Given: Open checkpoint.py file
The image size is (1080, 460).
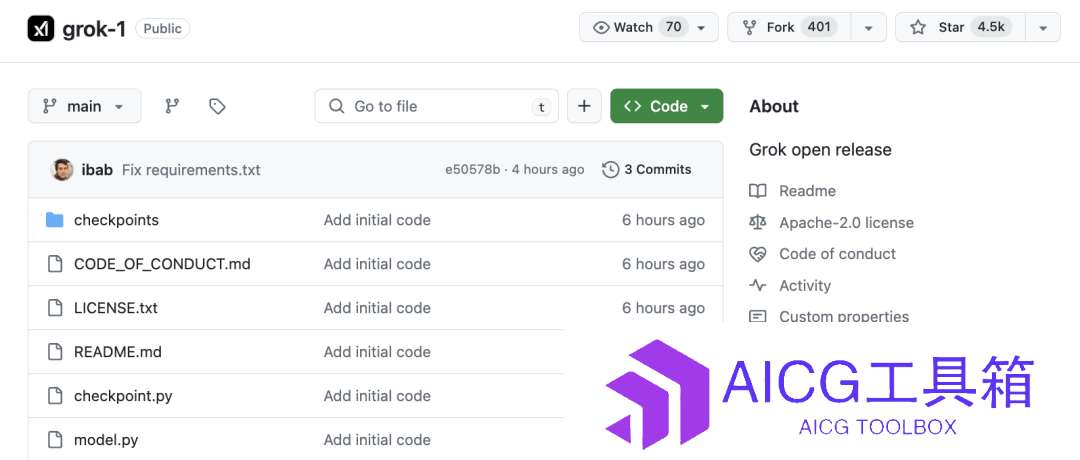Looking at the screenshot, I should (123, 396).
